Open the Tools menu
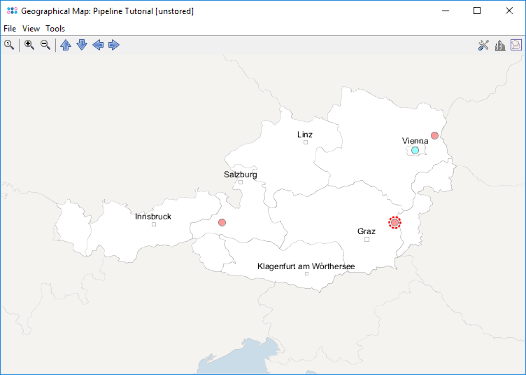This screenshot has height=375, width=526. pos(55,29)
